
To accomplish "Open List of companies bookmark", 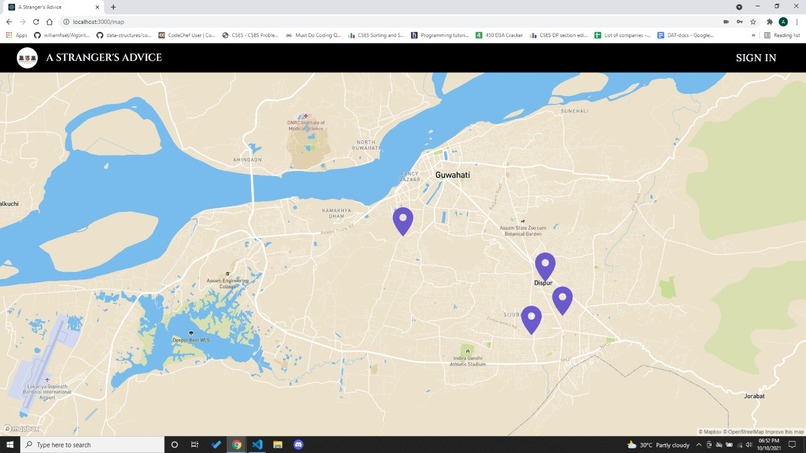I will coord(622,35).
